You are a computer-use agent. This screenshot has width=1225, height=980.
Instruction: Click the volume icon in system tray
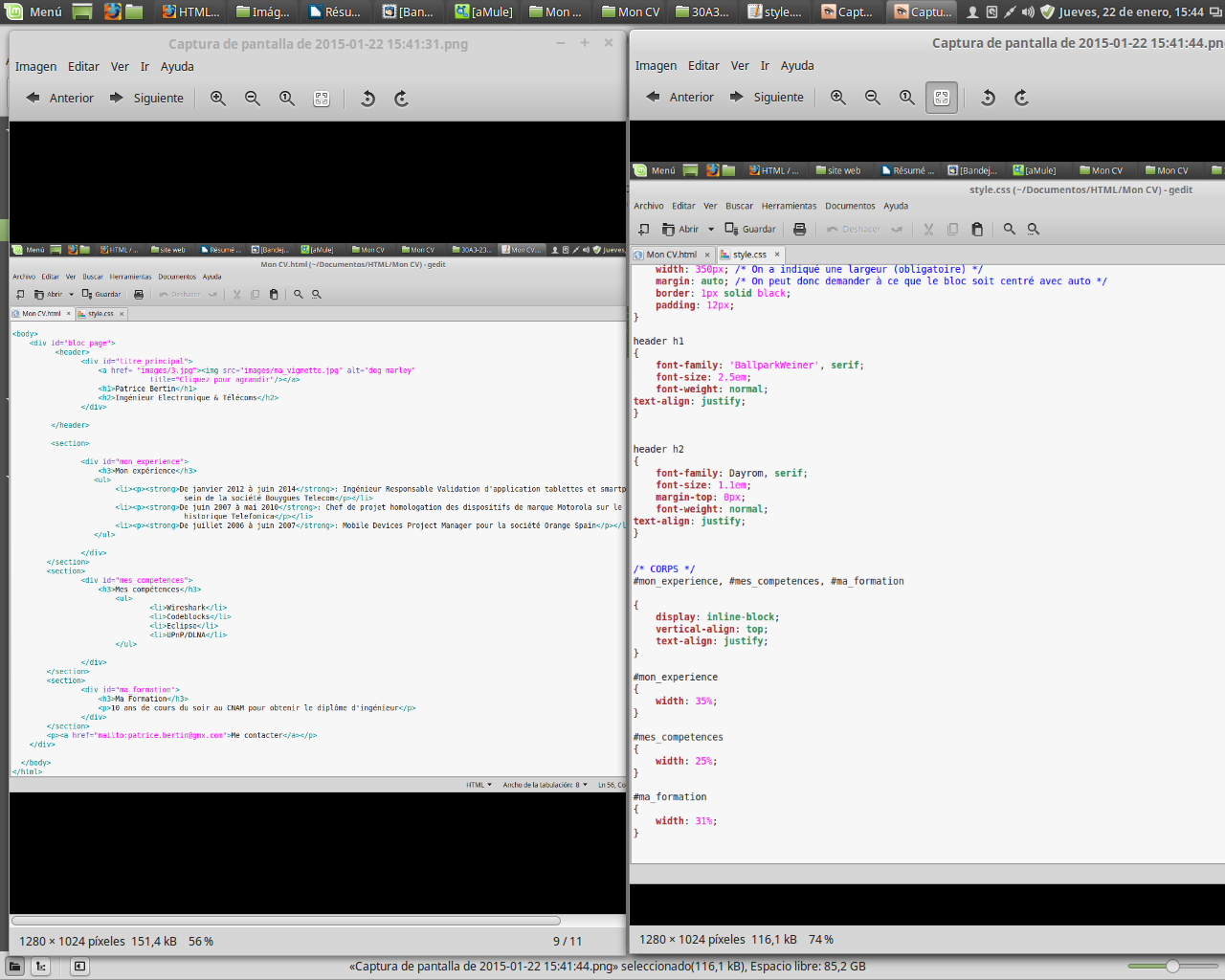point(1028,11)
